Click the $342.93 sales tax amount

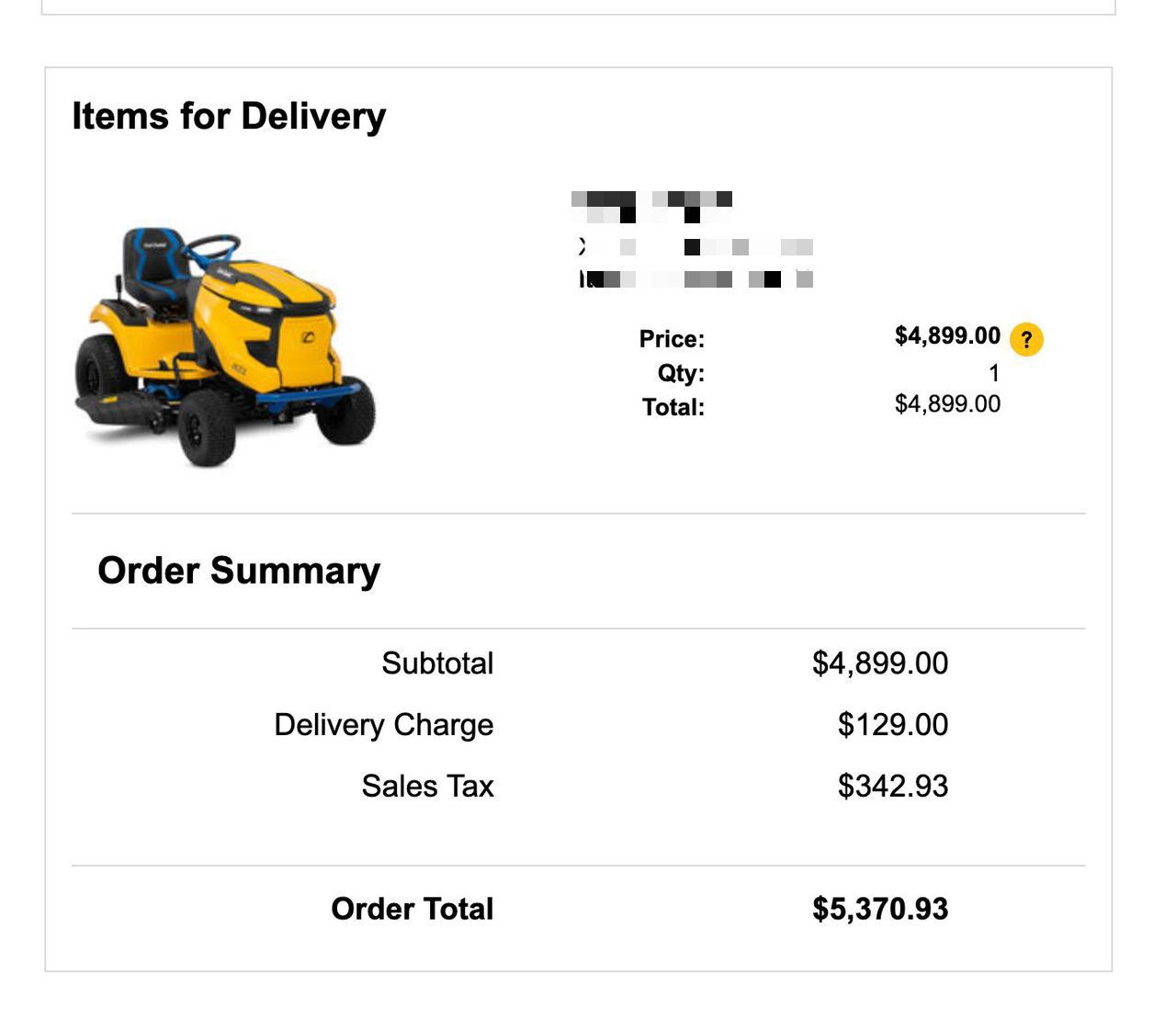pyautogui.click(x=892, y=787)
